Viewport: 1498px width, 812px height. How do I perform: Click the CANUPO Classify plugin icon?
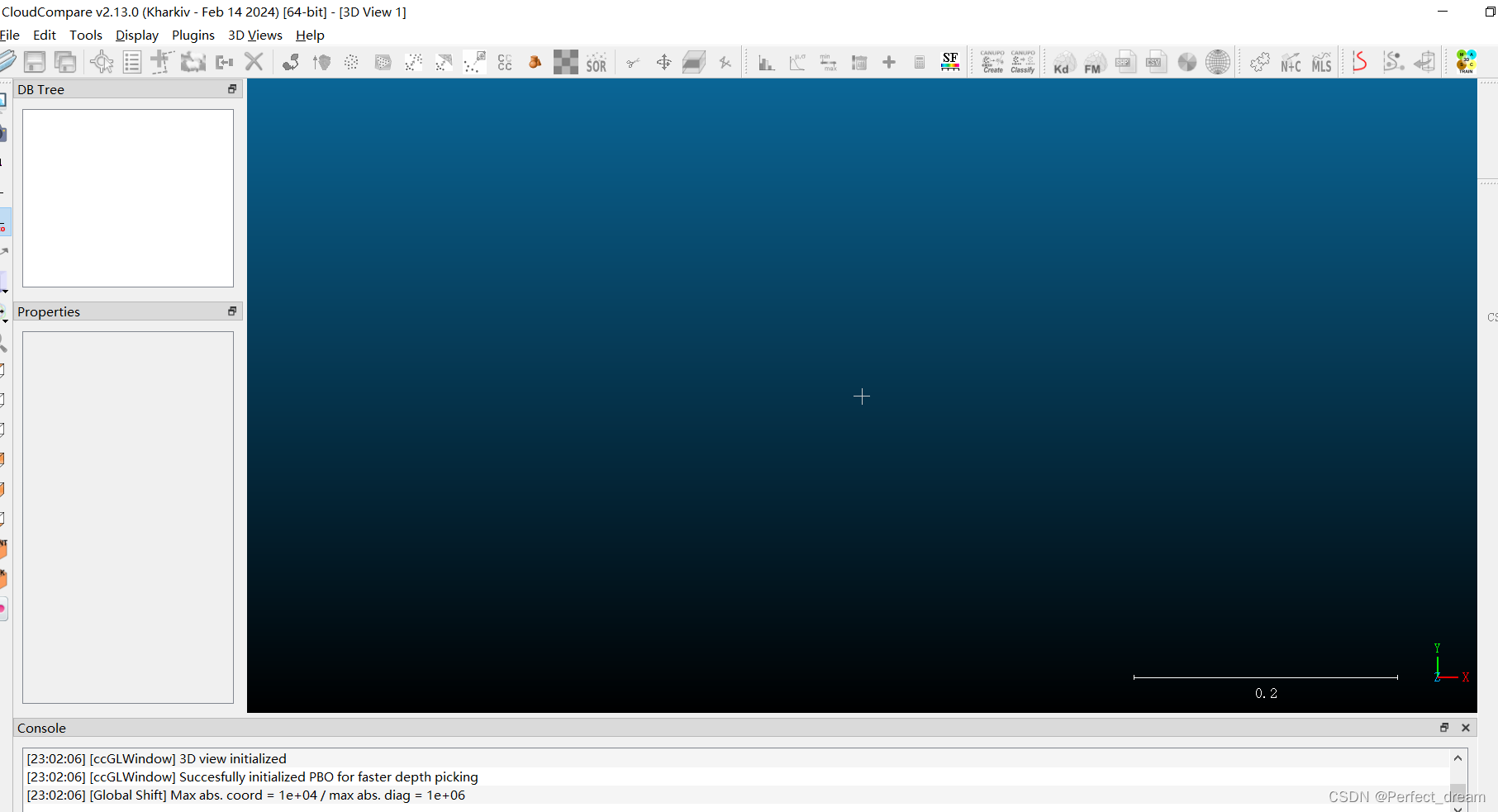point(1023,62)
